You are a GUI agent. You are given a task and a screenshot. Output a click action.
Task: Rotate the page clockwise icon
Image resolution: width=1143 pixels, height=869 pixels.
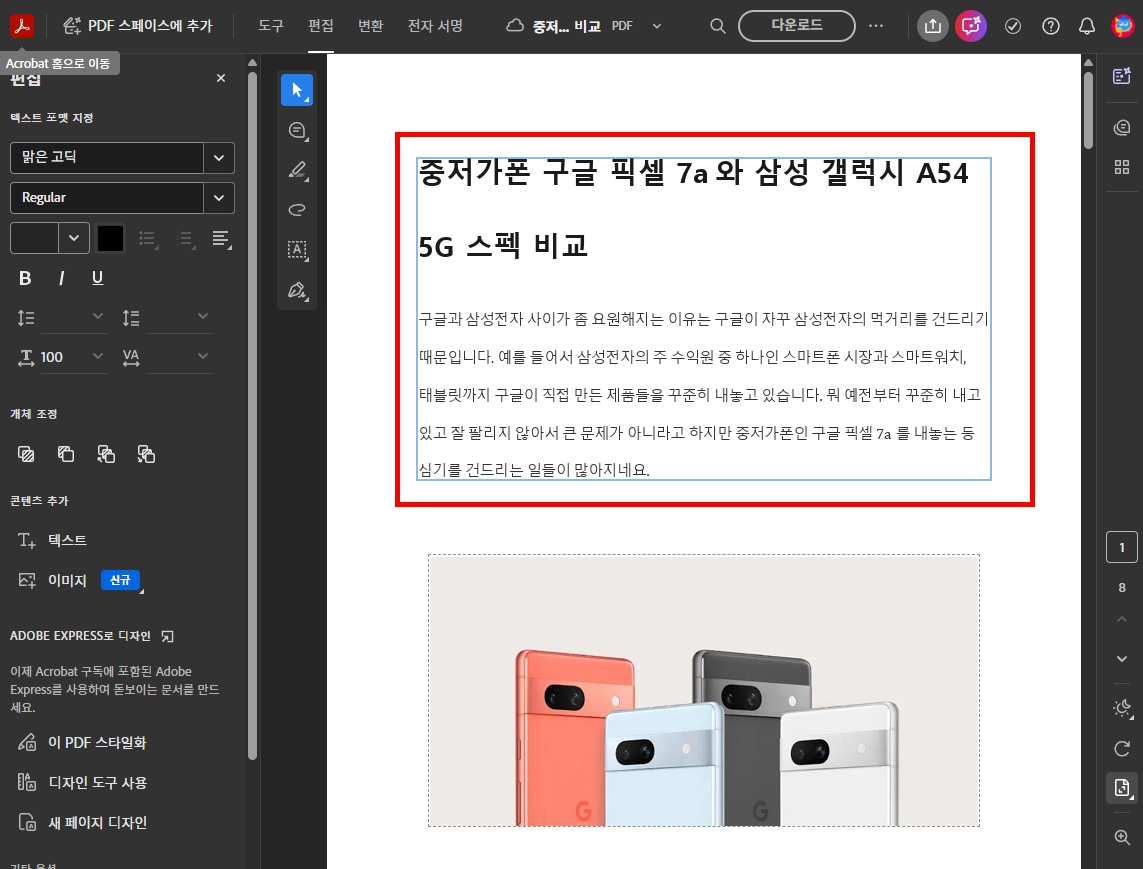pyautogui.click(x=1122, y=748)
